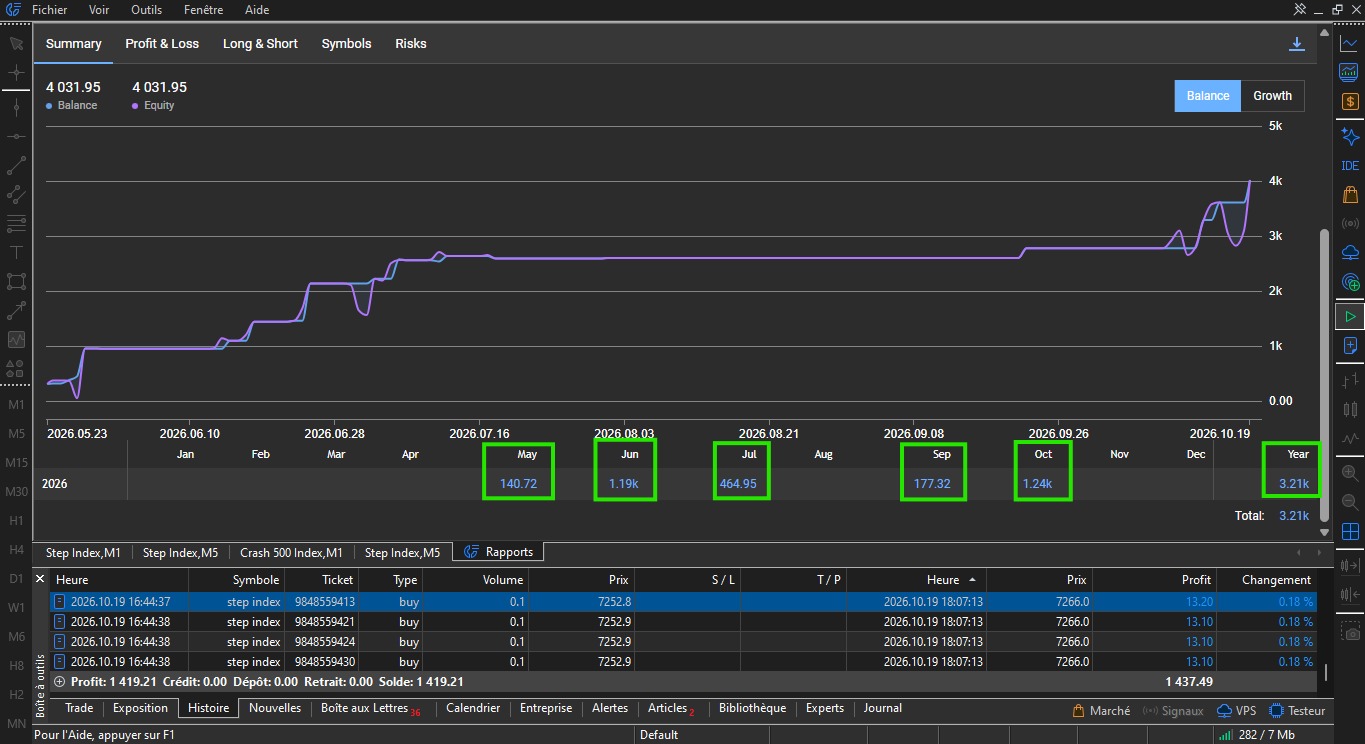Open the Market shopping bag icon
The image size is (1365, 744).
1350,194
